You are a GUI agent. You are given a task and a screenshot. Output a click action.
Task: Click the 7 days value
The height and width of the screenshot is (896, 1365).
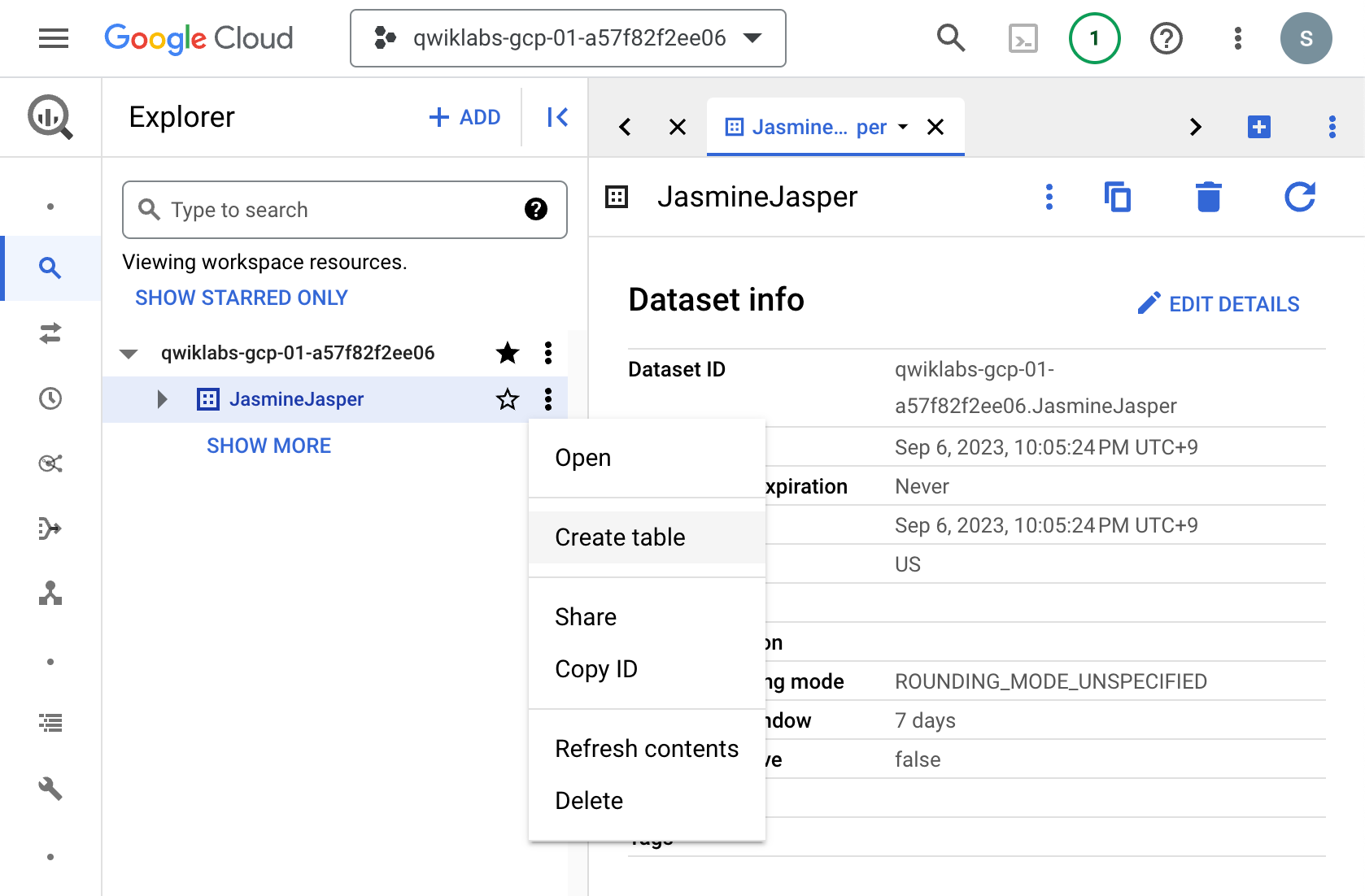pos(925,720)
